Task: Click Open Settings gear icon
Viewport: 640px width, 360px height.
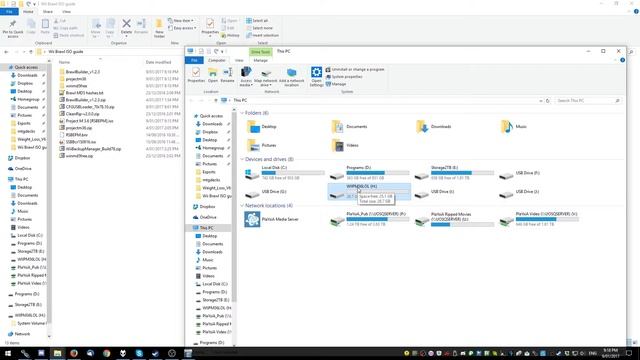Action: point(316,76)
